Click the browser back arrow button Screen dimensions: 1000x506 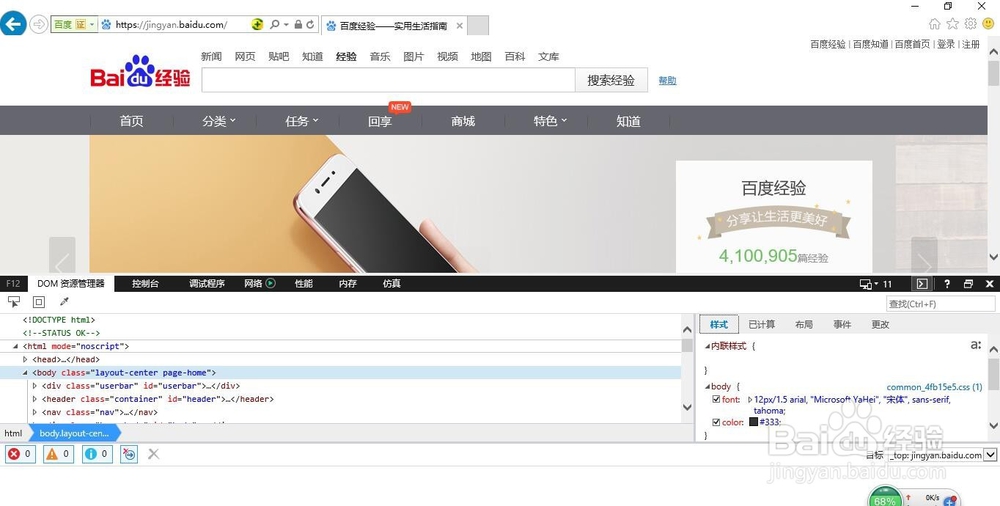click(13, 24)
